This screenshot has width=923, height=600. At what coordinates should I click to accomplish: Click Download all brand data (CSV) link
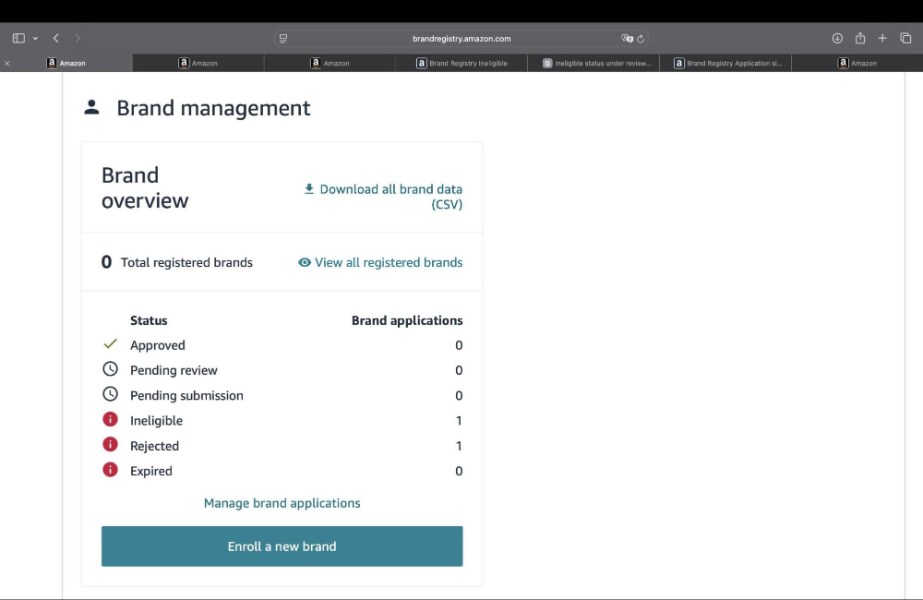(391, 197)
